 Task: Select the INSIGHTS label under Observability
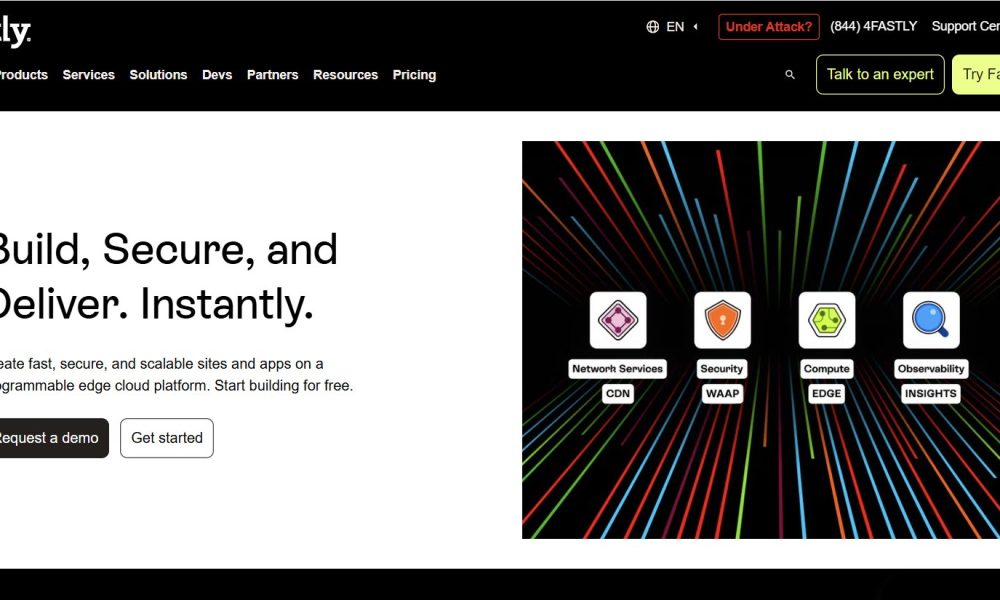(931, 393)
